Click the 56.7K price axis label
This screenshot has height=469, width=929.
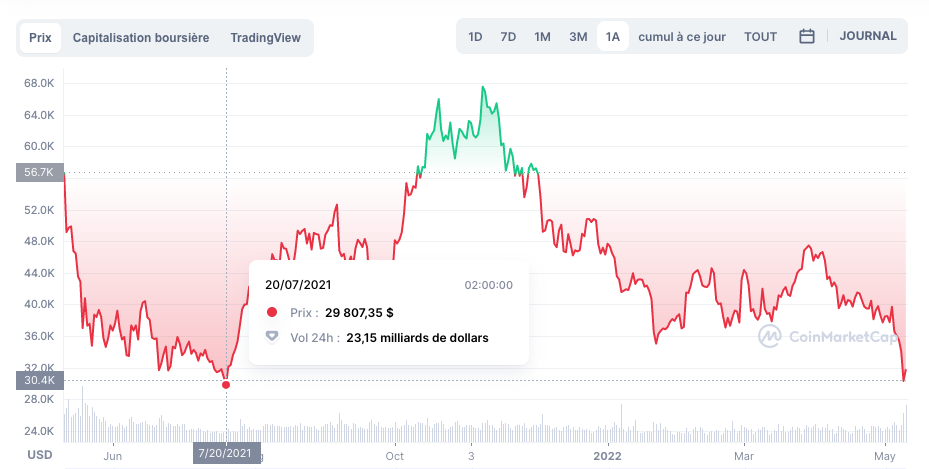pos(40,172)
